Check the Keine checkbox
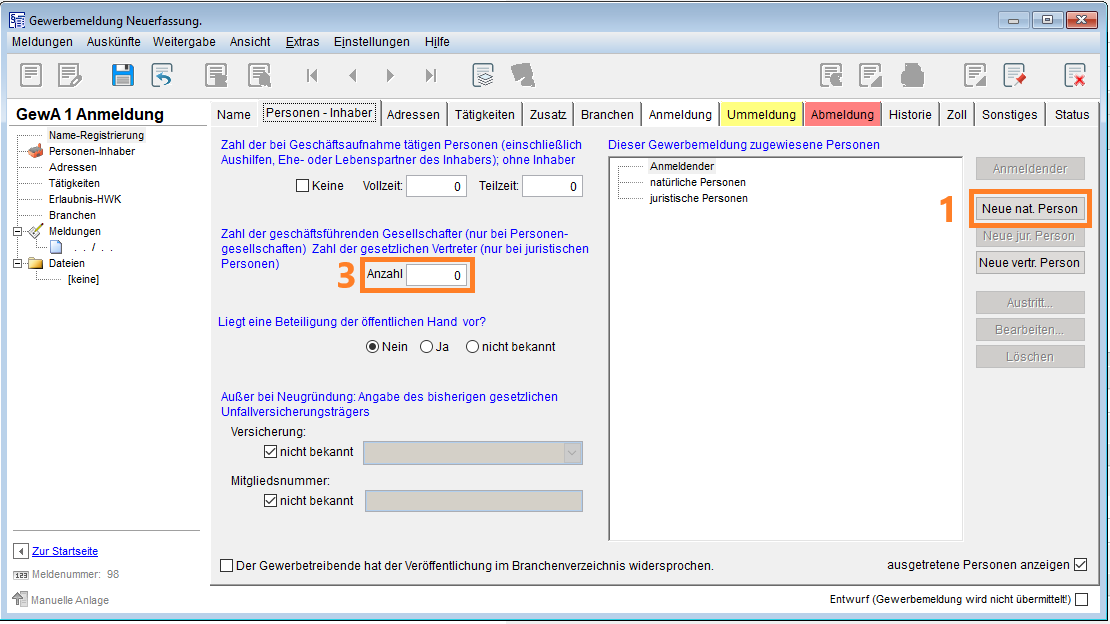1110x624 pixels. pos(302,186)
